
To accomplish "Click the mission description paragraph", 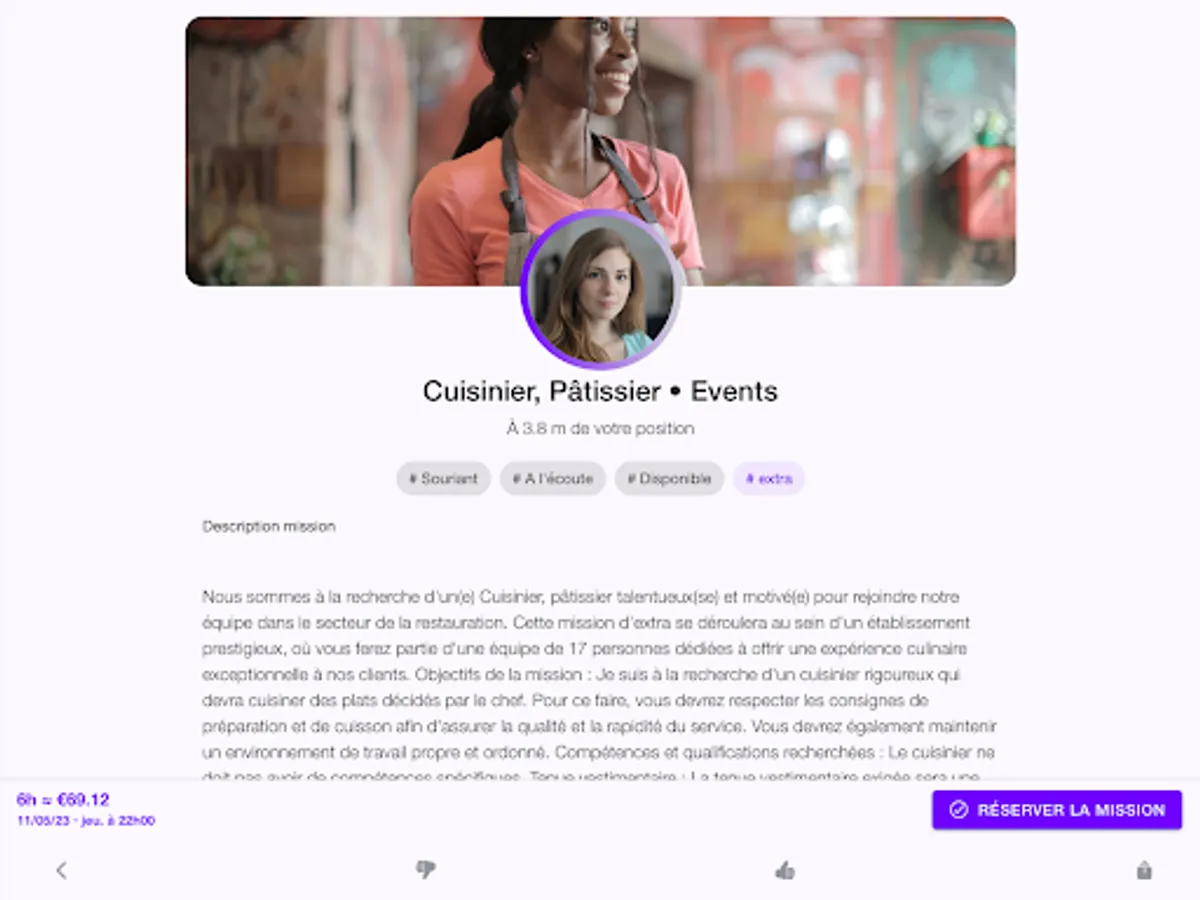I will 600,685.
